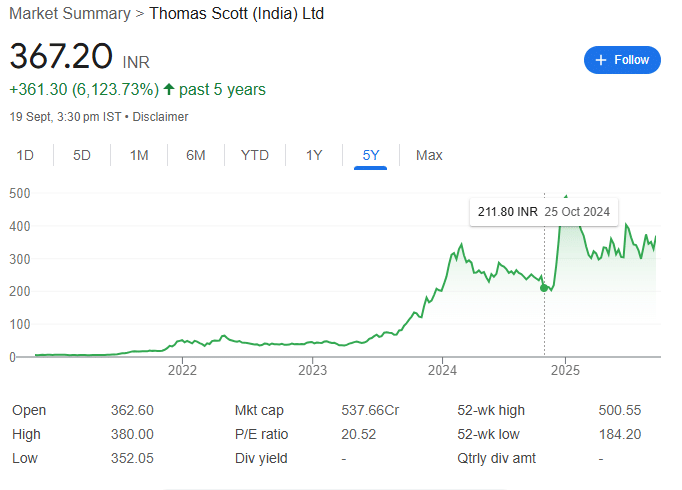Click the High value 380.00
The image size is (682, 490).
click(132, 434)
